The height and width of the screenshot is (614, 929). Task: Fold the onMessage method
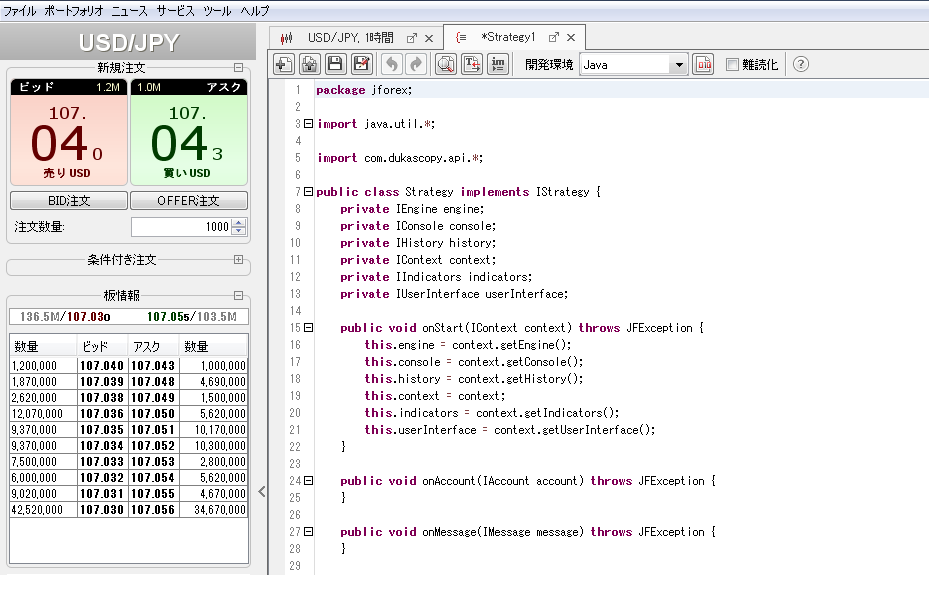(308, 532)
